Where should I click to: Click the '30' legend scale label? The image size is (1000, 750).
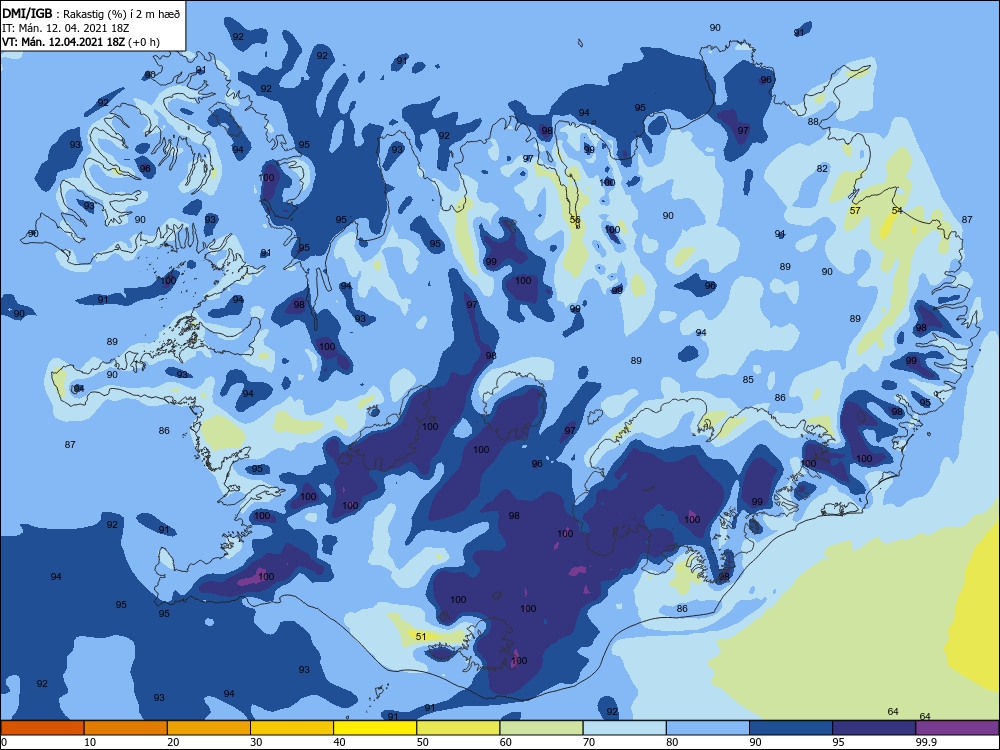click(x=256, y=742)
